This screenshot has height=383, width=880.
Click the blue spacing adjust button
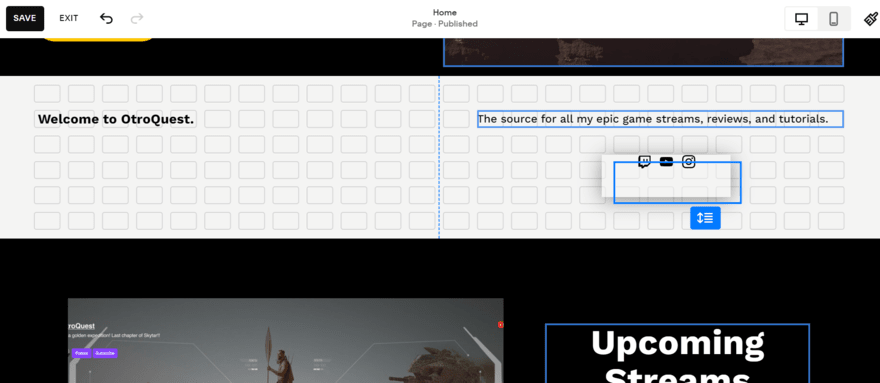705,218
